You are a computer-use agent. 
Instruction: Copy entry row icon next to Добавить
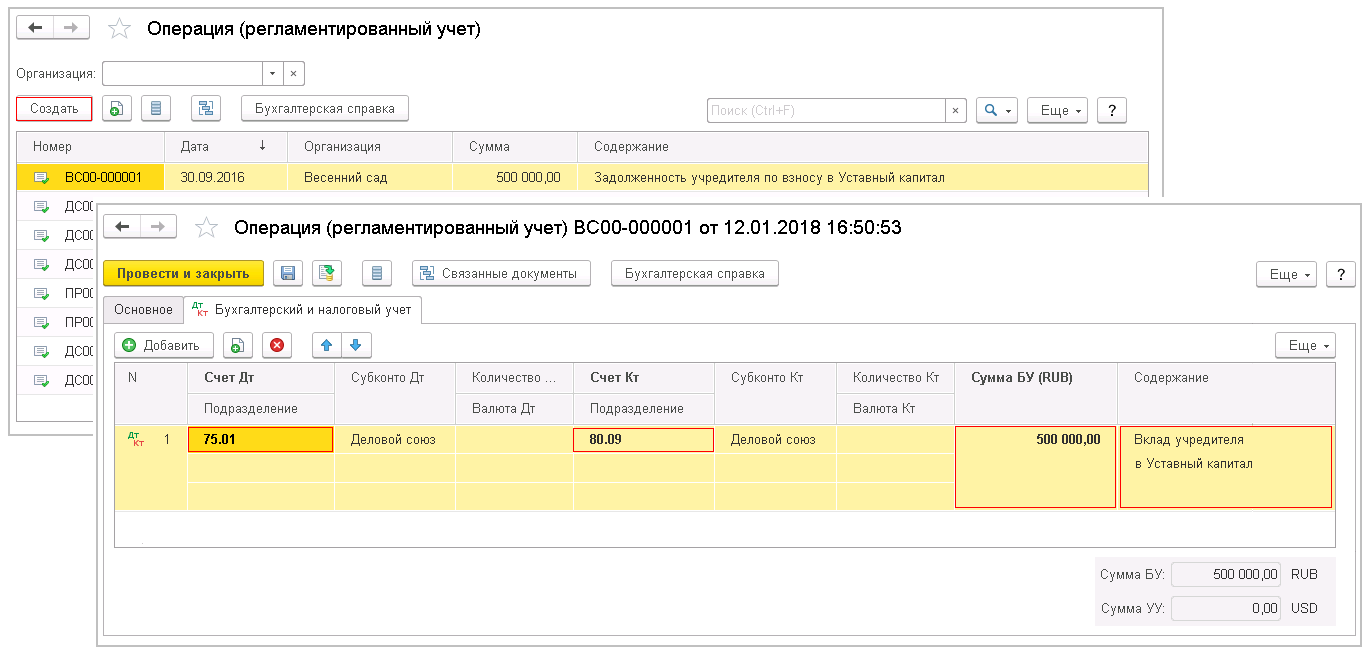(x=237, y=345)
